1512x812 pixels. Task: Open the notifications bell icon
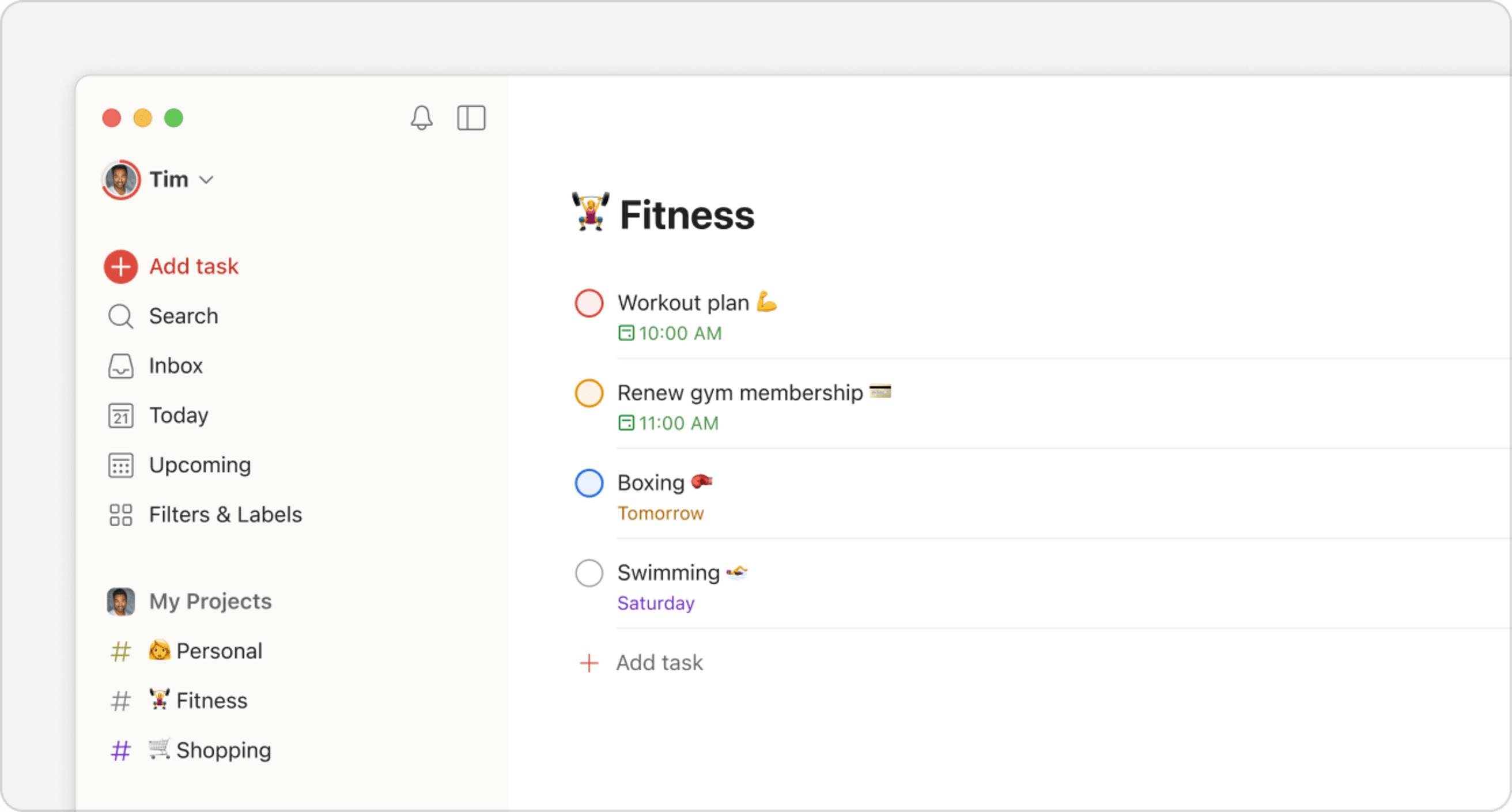click(421, 118)
